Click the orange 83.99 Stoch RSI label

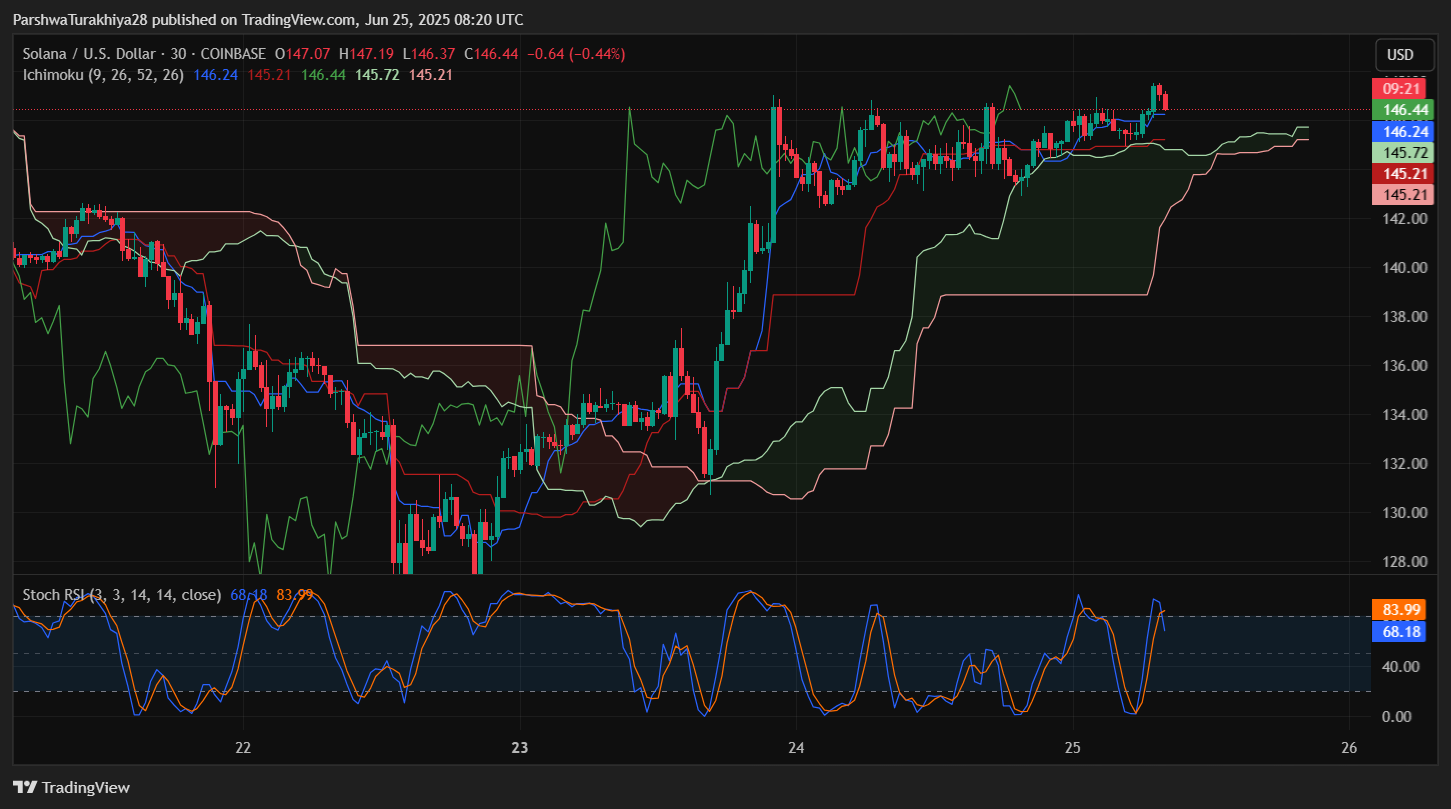[x=1402, y=610]
